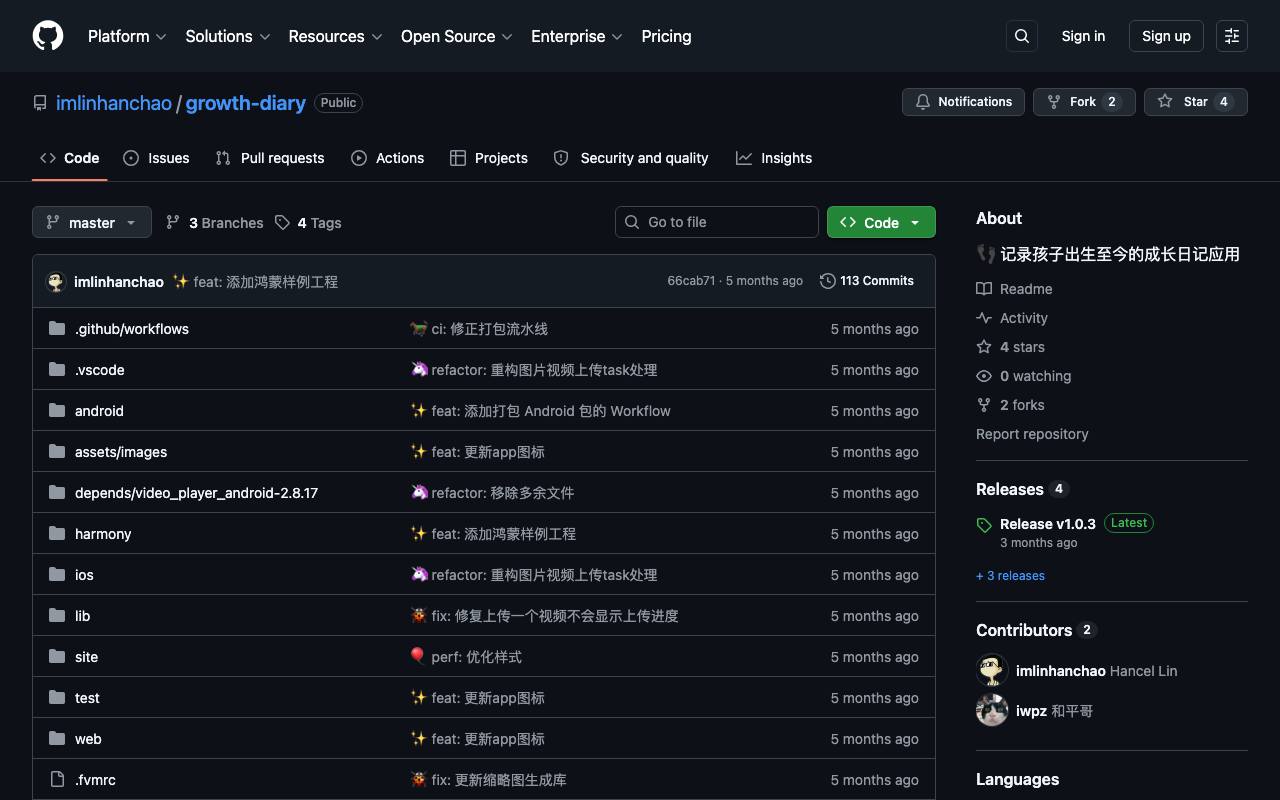This screenshot has width=1280, height=800.
Task: Show the + 3 releases link
Action: pyautogui.click(x=1010, y=576)
